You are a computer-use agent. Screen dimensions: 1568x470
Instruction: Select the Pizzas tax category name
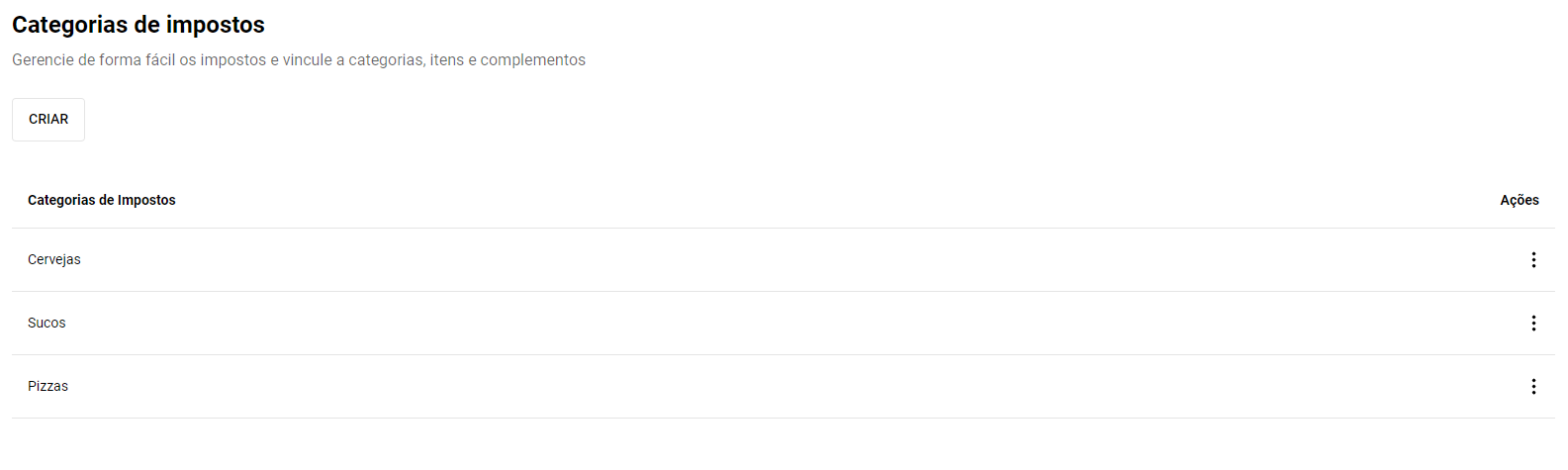click(47, 386)
